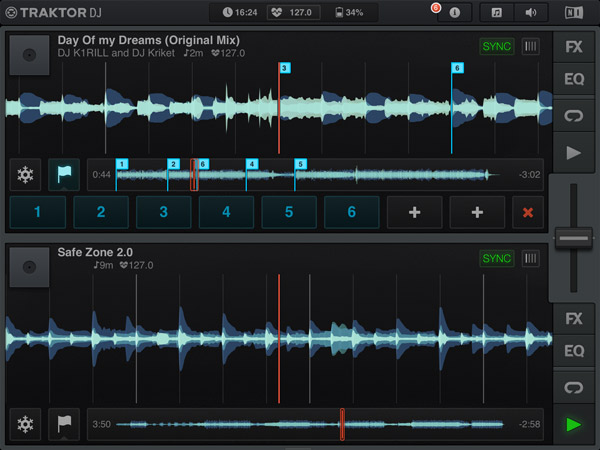Image resolution: width=600 pixels, height=450 pixels.
Task: Click Safe Zone 2.0 track title
Action: pos(95,252)
